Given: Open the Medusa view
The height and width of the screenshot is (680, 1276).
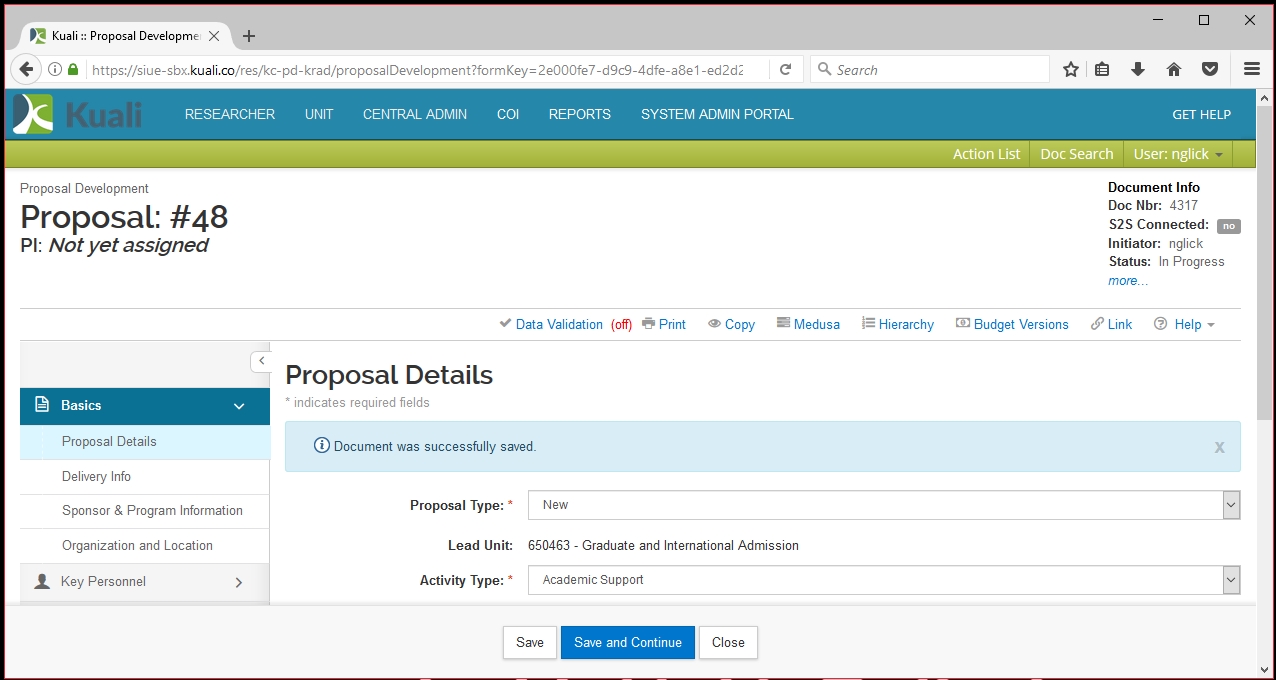Looking at the screenshot, I should [808, 324].
